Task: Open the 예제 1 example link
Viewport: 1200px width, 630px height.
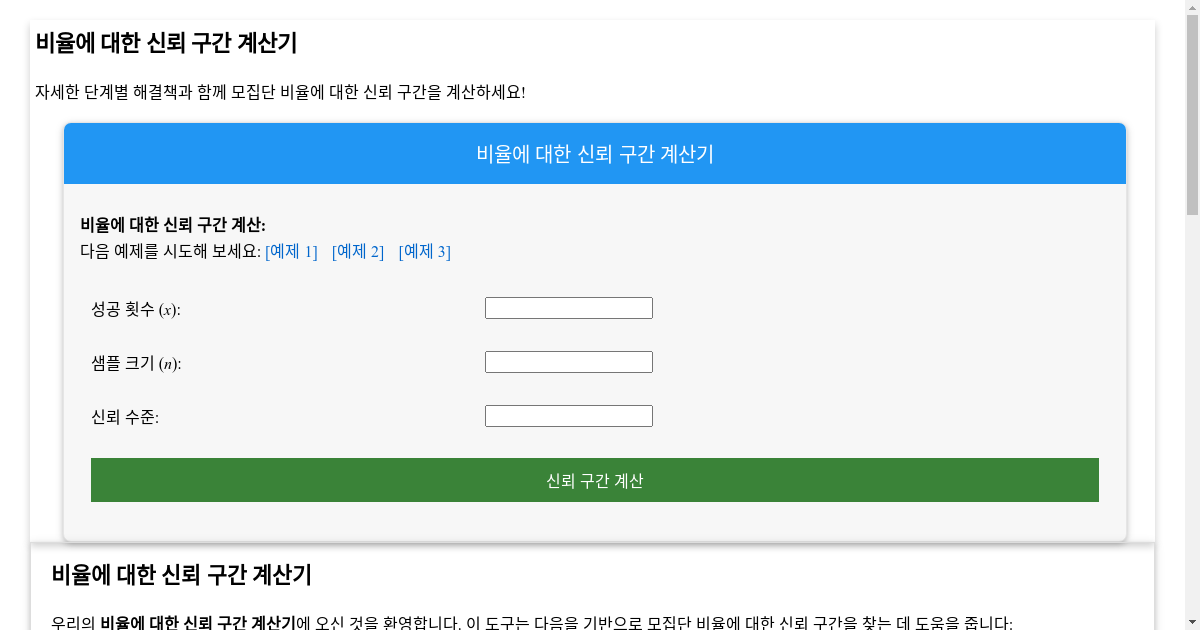Action: click(x=291, y=252)
